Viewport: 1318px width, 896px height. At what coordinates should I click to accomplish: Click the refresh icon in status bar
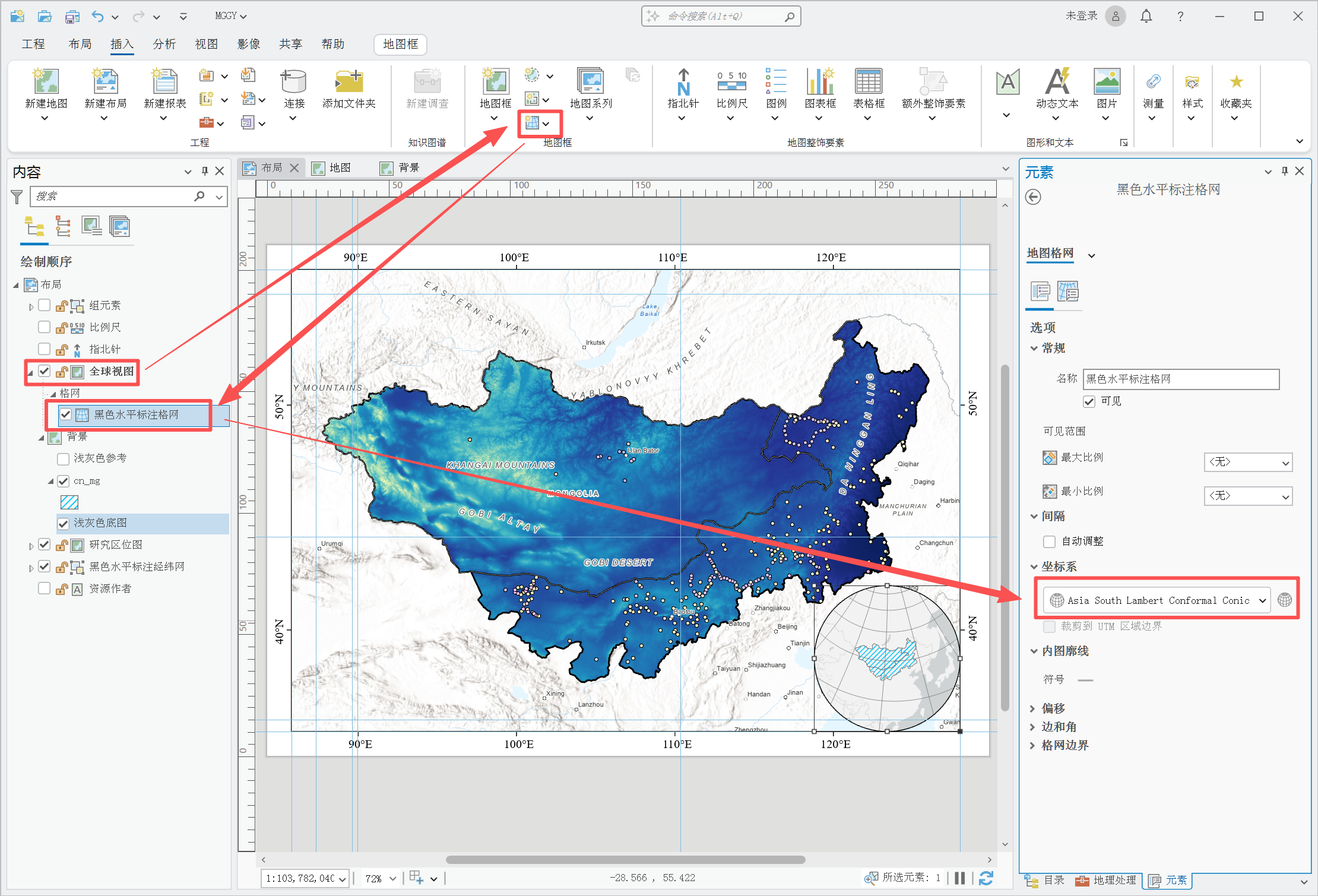point(986,878)
